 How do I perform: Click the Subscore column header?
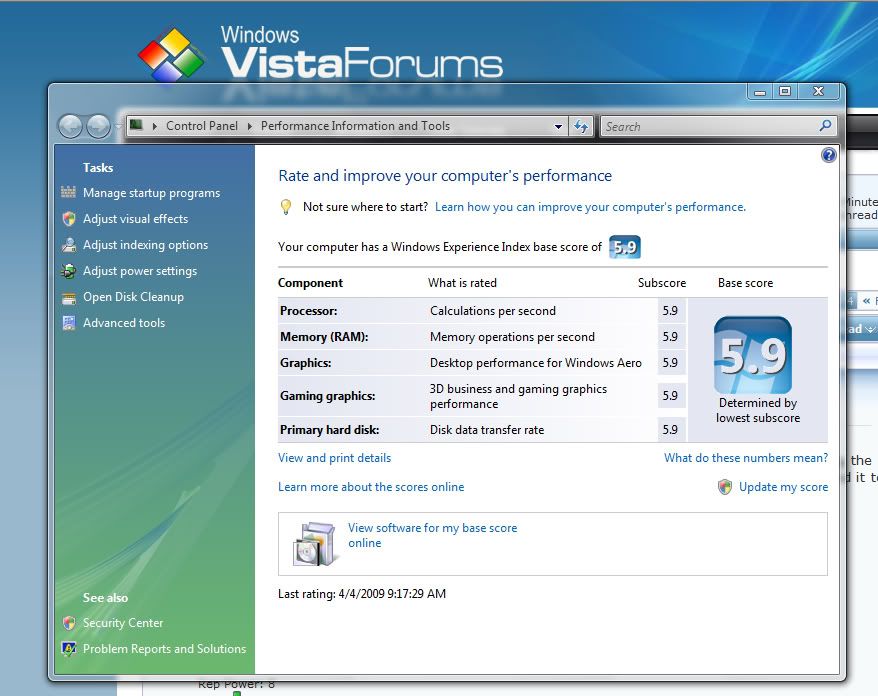(x=662, y=283)
